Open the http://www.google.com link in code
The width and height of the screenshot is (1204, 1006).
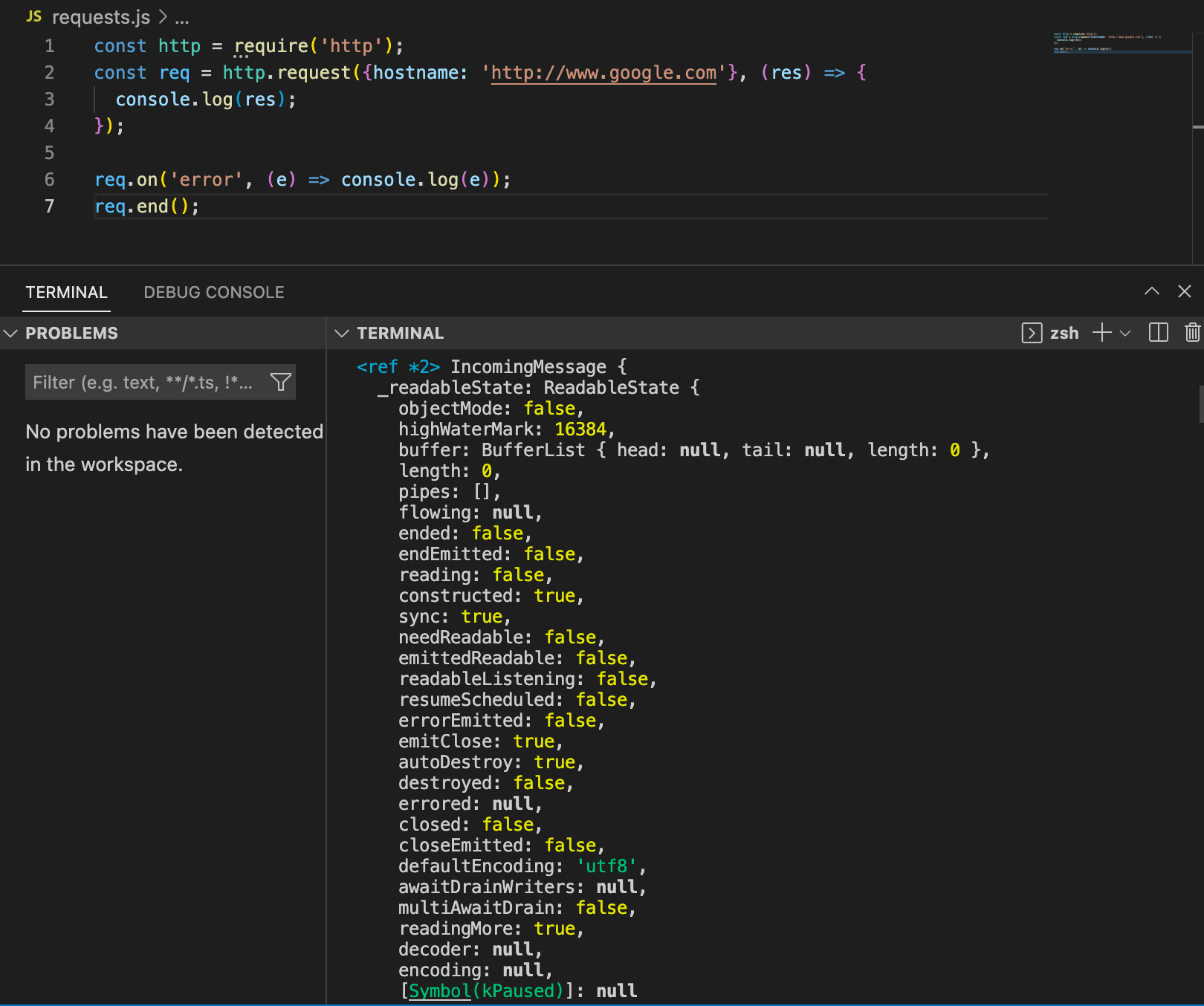[x=603, y=73]
